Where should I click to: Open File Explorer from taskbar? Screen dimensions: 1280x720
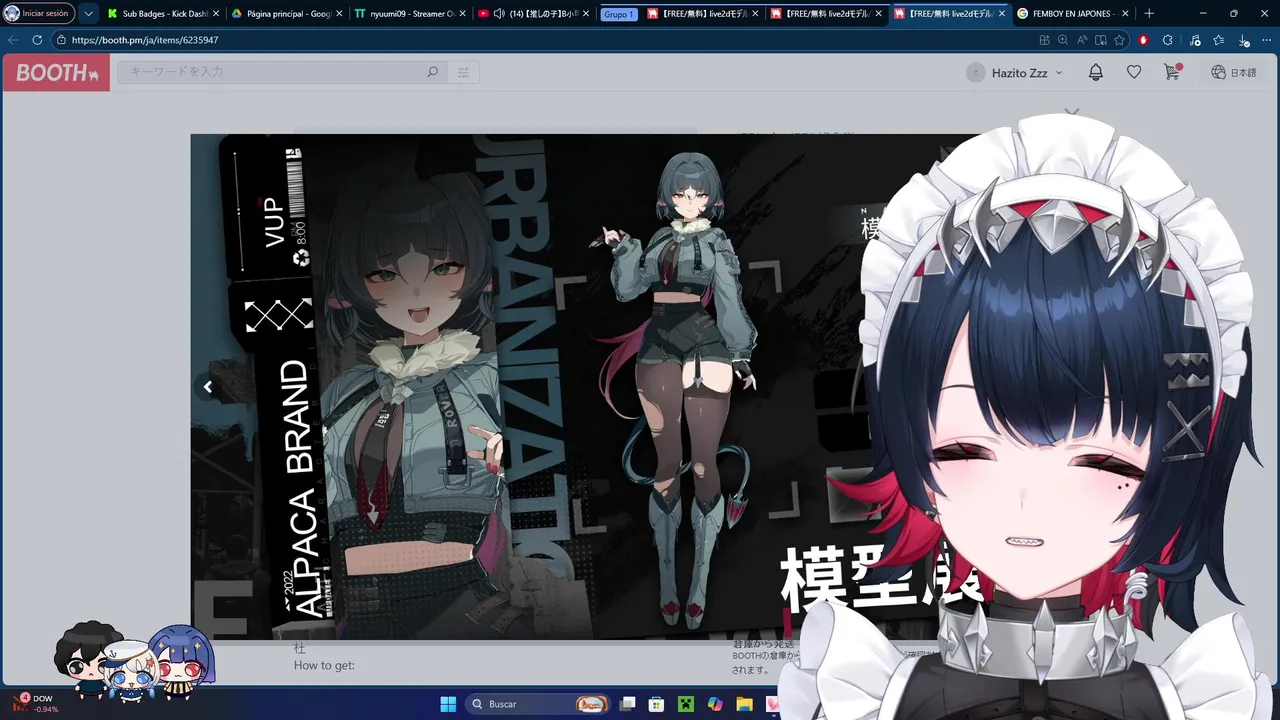(744, 704)
